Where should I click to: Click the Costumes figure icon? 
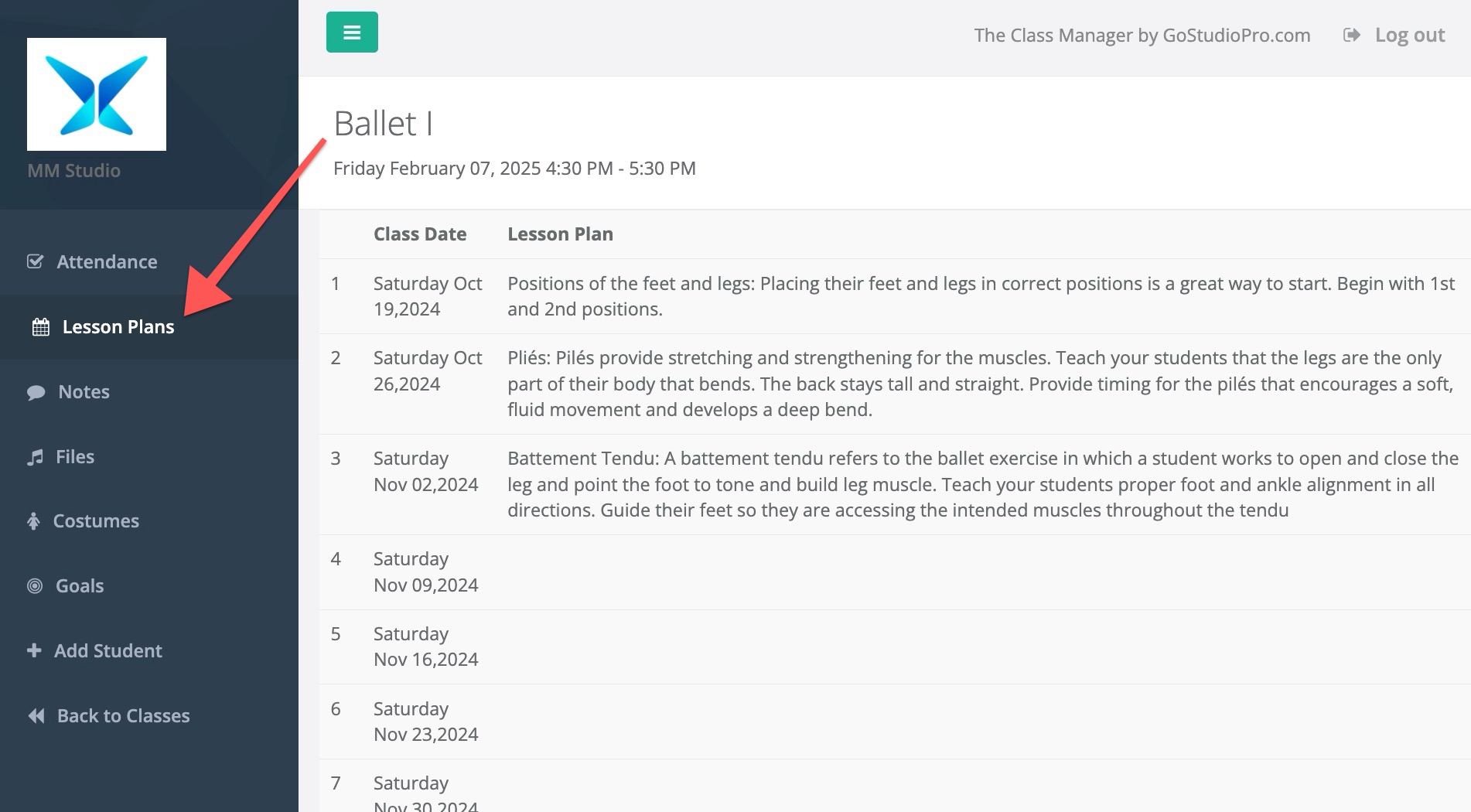click(x=33, y=521)
